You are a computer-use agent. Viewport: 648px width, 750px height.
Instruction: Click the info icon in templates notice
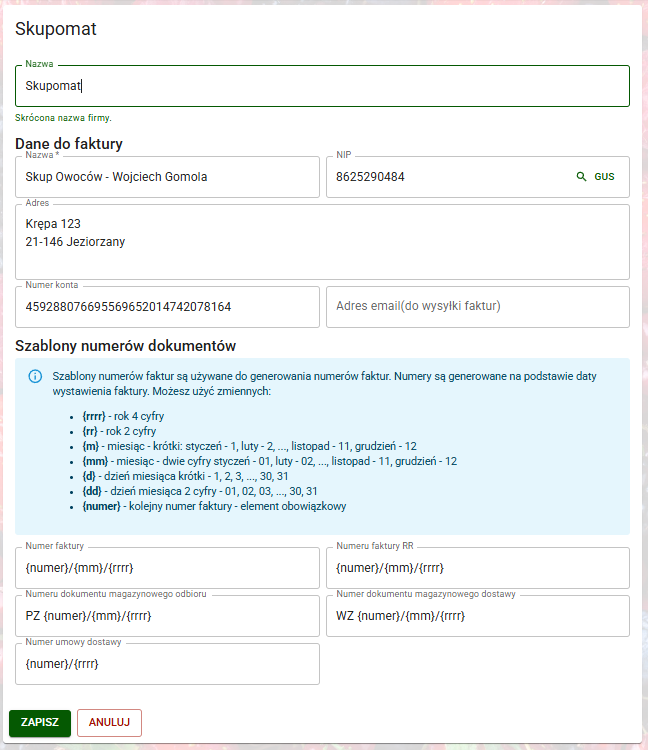coord(35,376)
